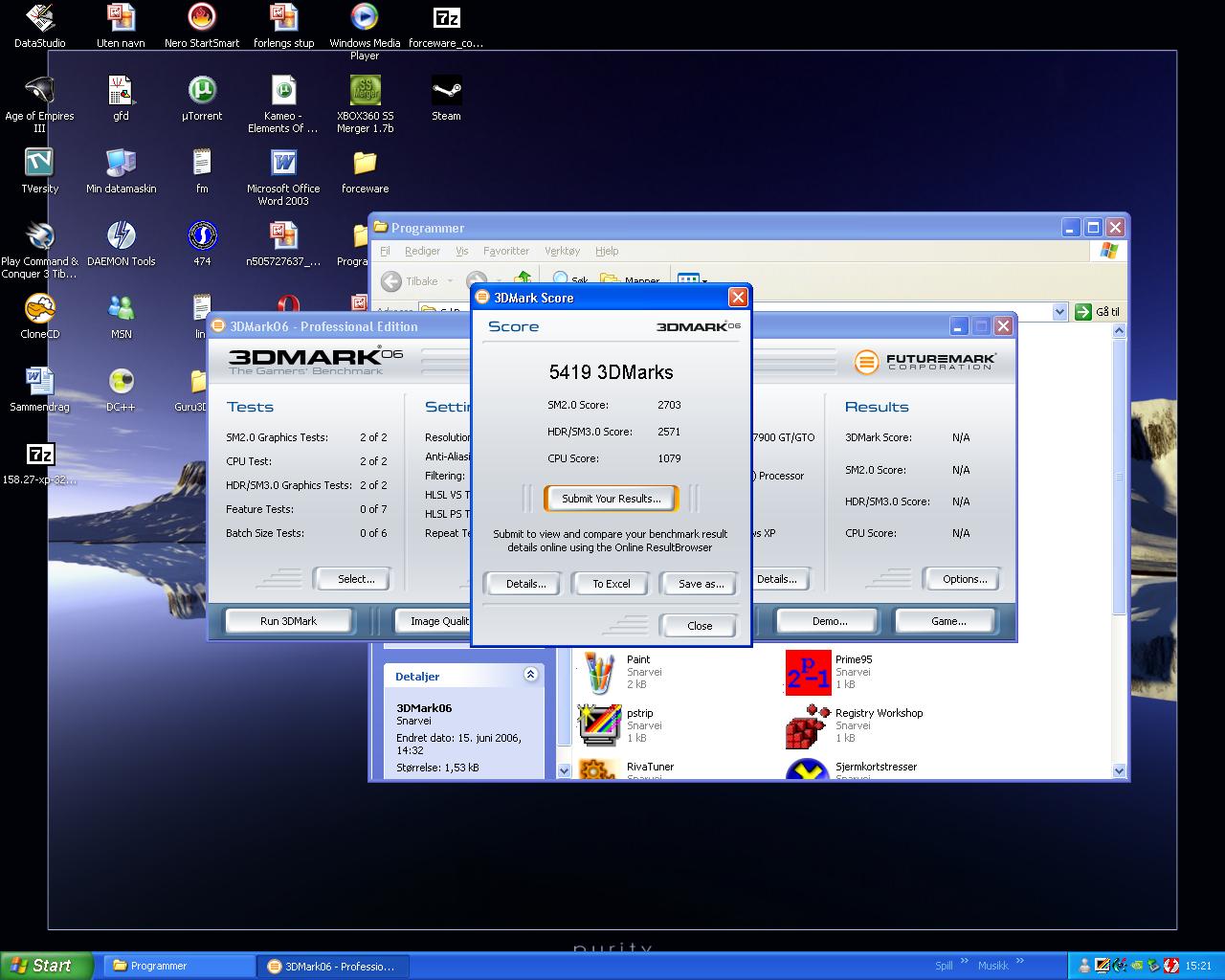Select the Prime95 shortcut in Programmer

[831, 672]
